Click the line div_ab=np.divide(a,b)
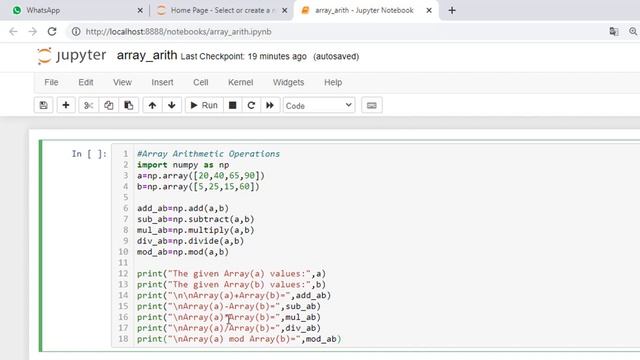 (190, 241)
